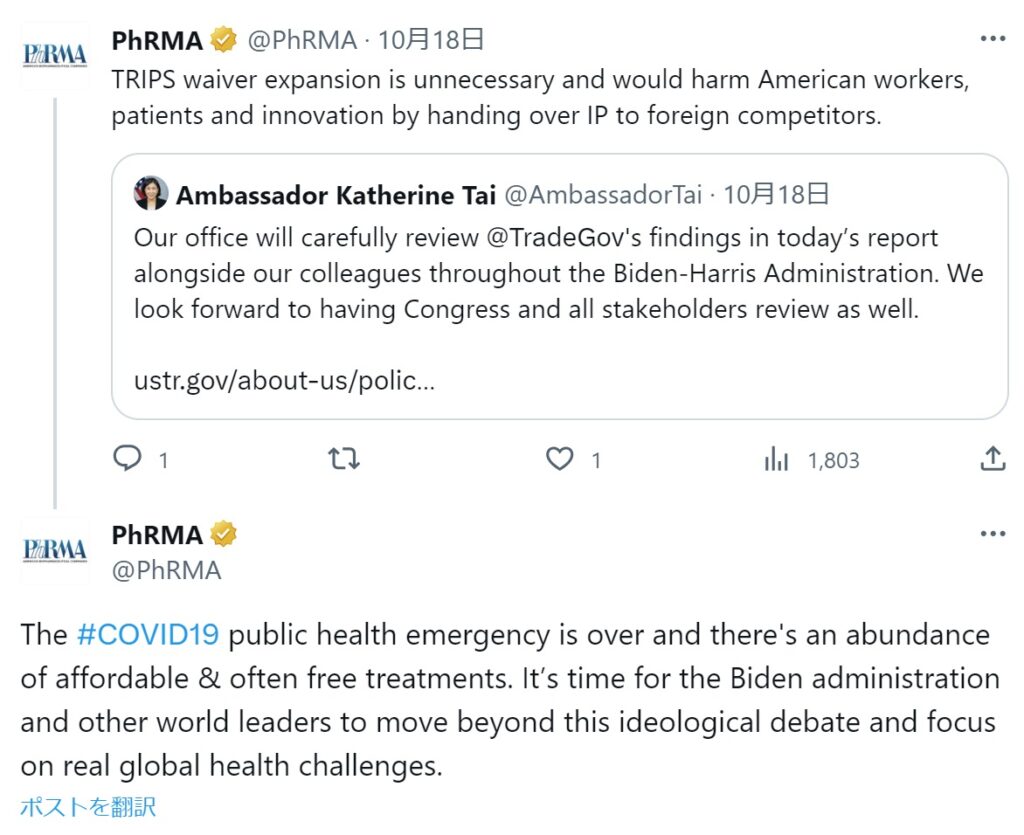Open second post's three-dot more menu

(x=992, y=534)
